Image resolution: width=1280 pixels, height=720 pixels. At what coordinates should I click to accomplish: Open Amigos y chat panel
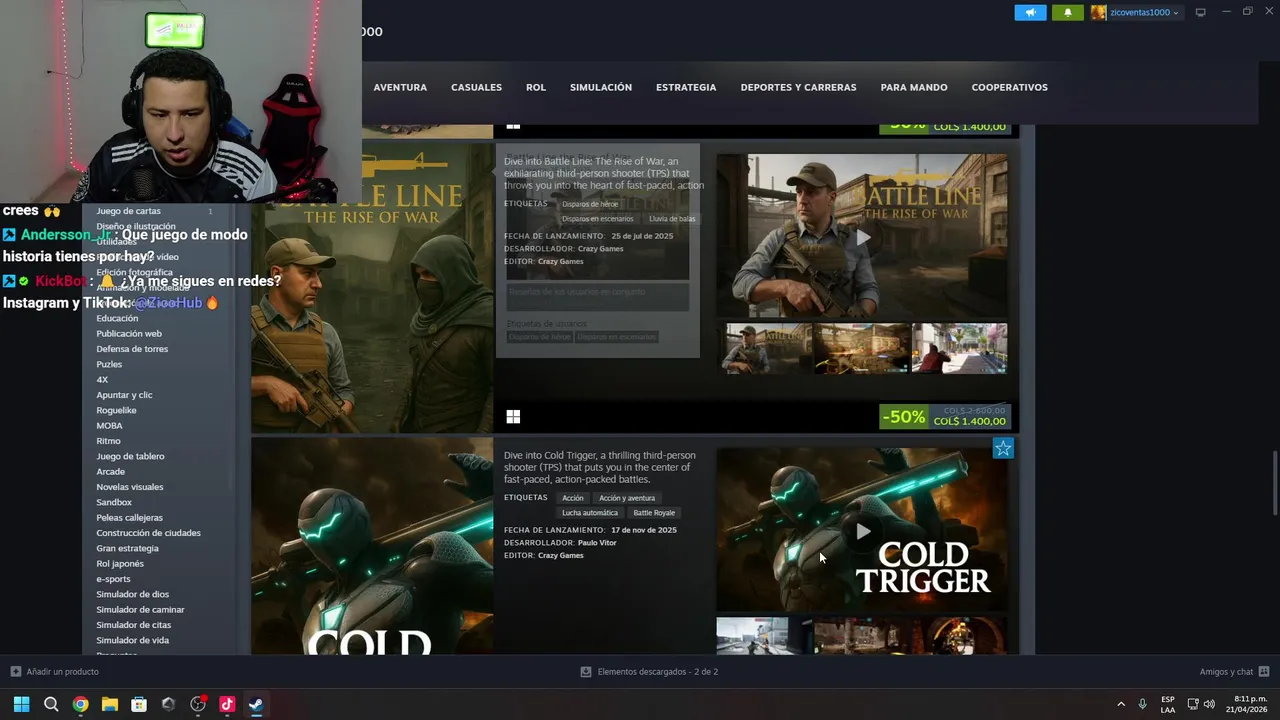coord(1234,672)
